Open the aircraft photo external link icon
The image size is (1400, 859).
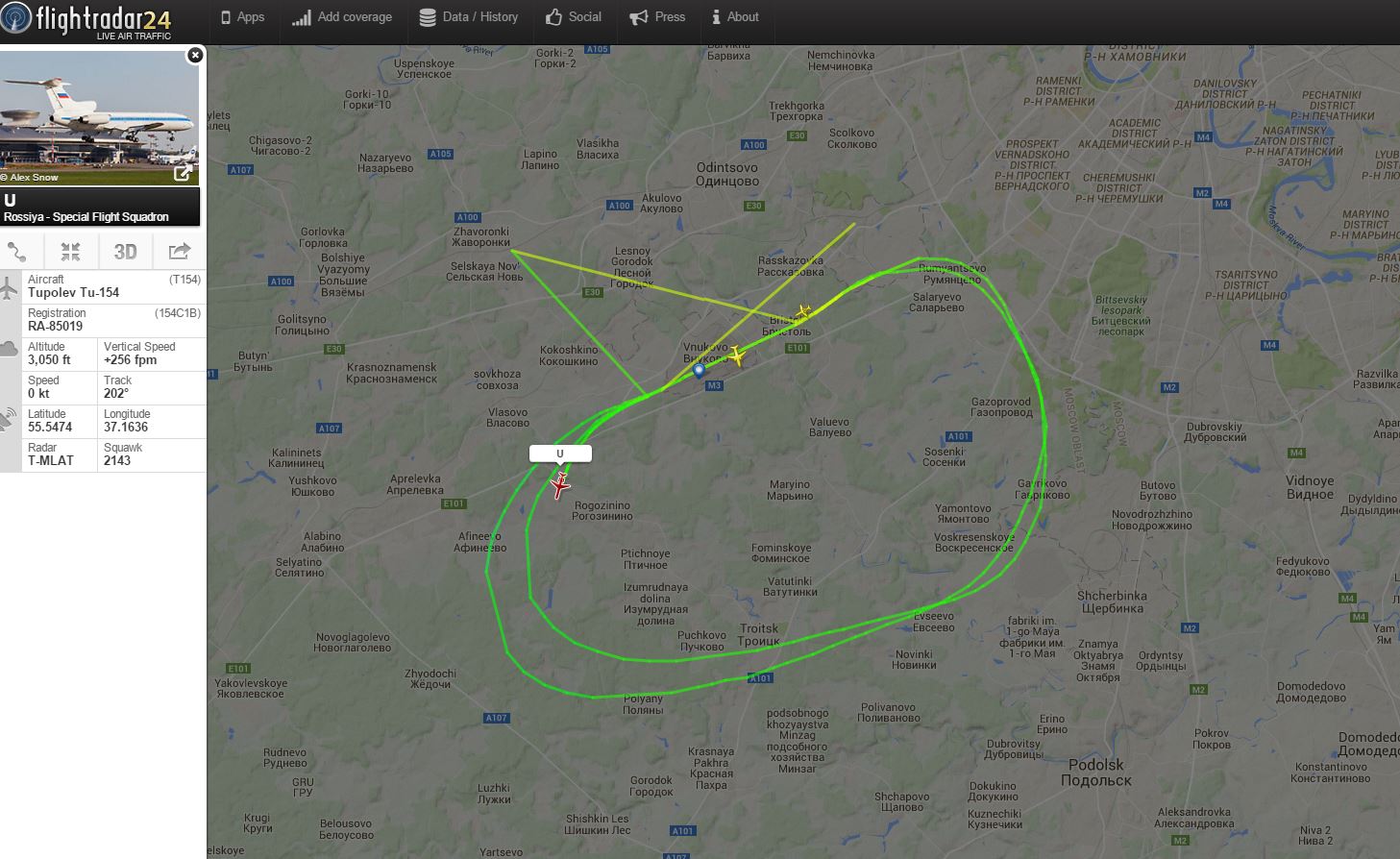(183, 173)
